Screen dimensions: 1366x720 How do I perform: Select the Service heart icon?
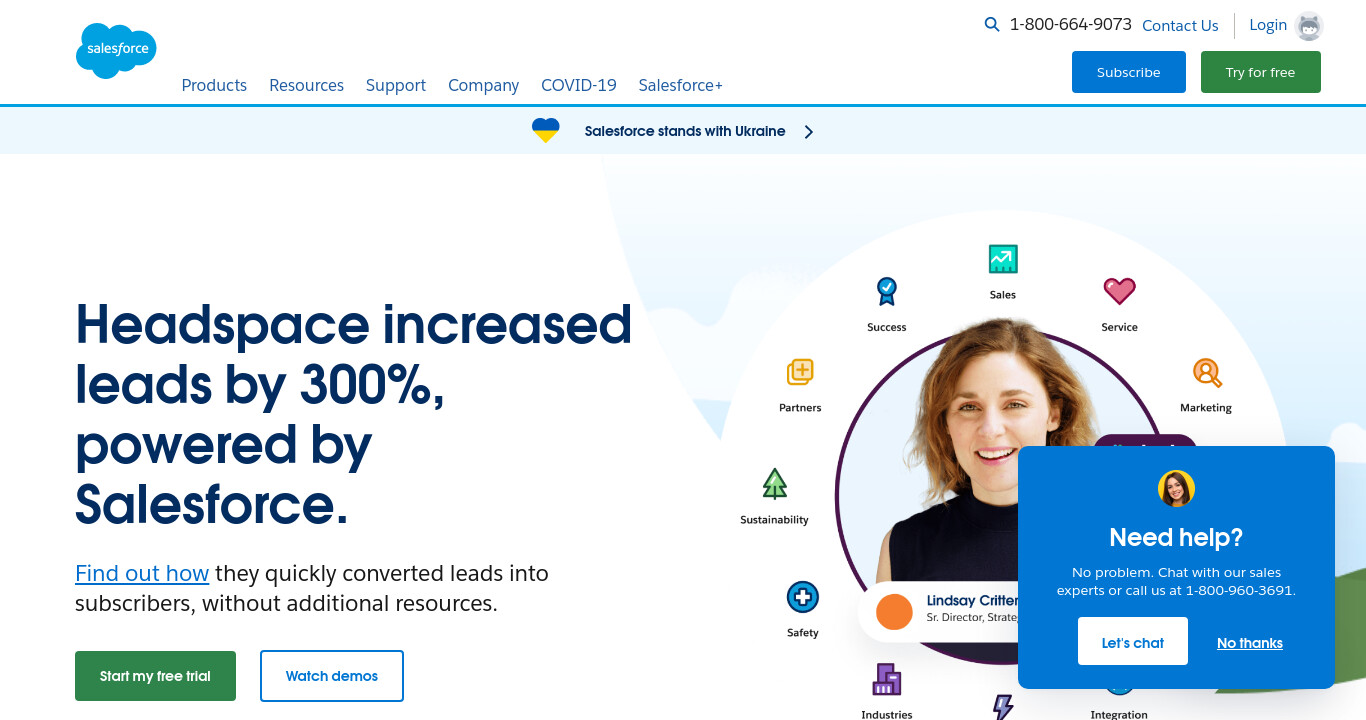click(1119, 291)
